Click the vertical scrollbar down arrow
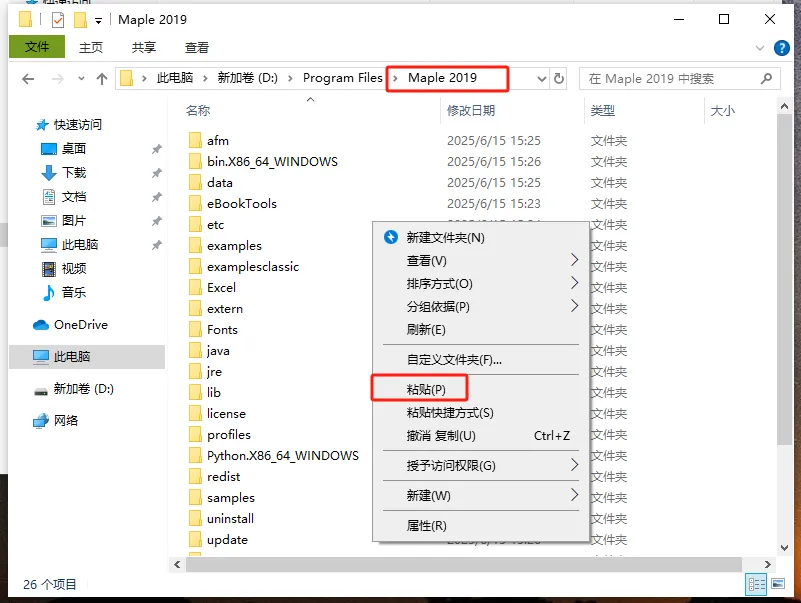The width and height of the screenshot is (801, 603). tap(784, 548)
